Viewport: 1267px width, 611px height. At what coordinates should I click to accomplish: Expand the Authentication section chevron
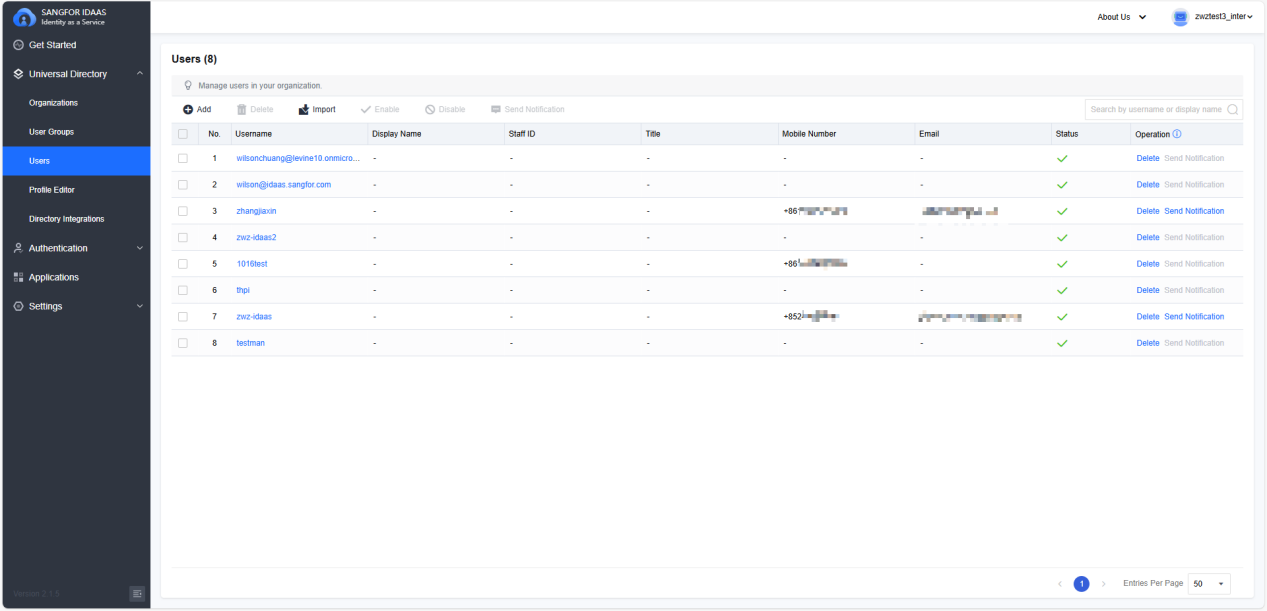click(140, 248)
